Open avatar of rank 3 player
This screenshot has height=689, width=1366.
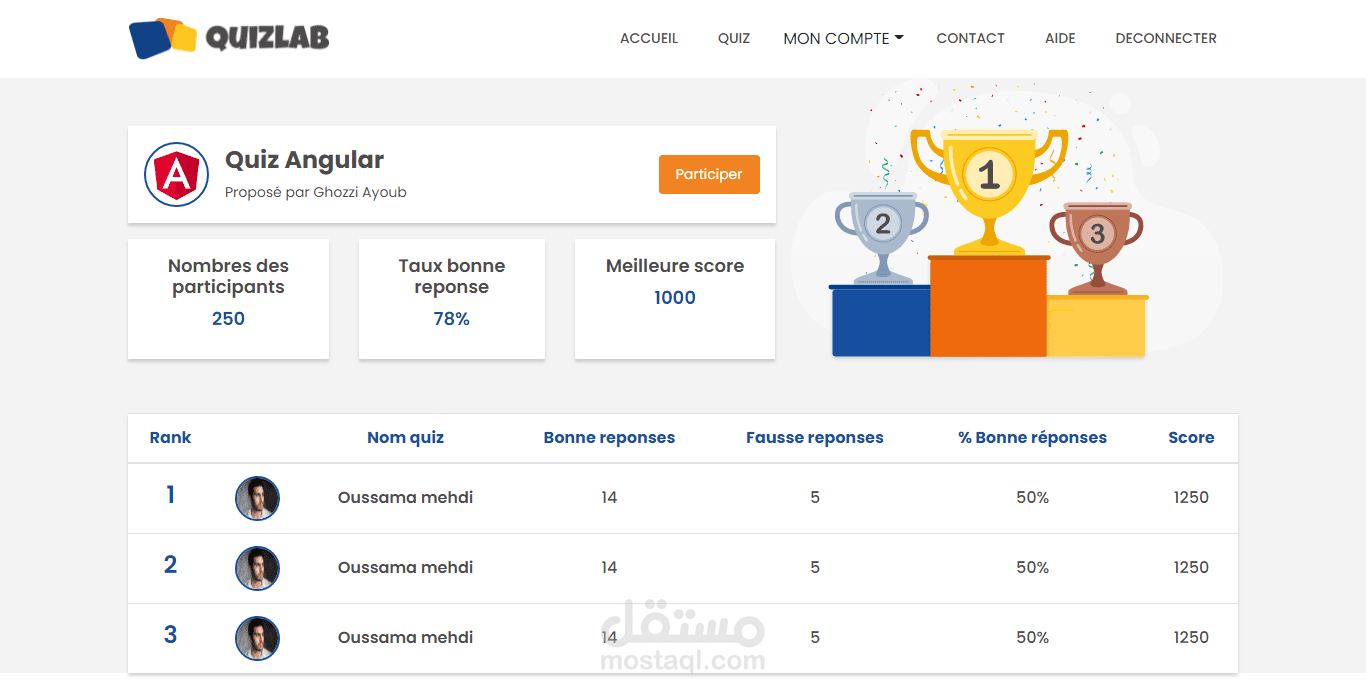coord(257,638)
